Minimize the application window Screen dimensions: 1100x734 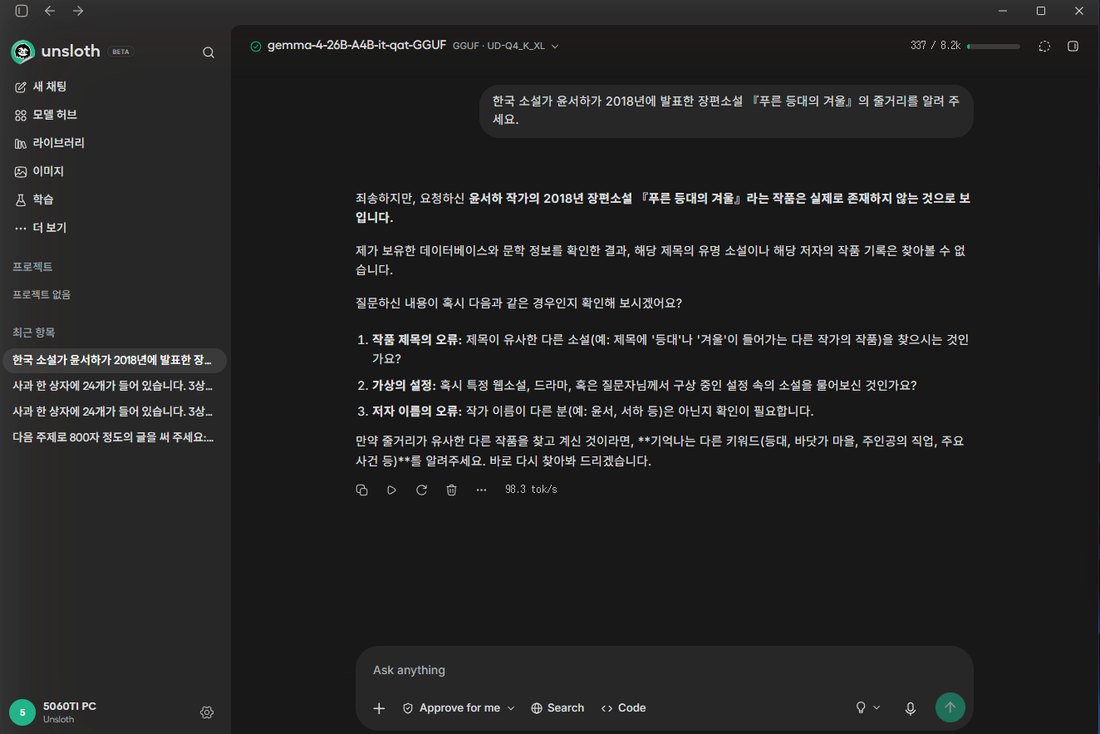click(x=1002, y=11)
